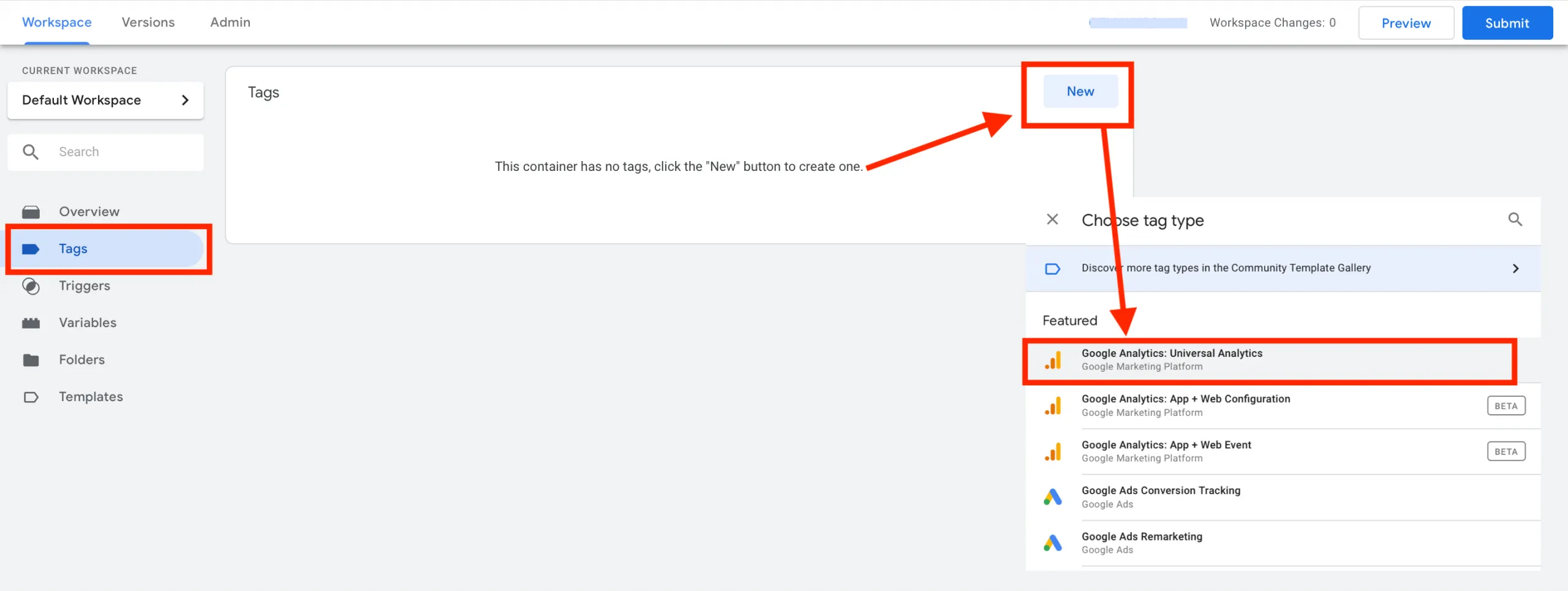Click the Universal Analytics bar chart icon
The image size is (1568, 591).
1052,360
